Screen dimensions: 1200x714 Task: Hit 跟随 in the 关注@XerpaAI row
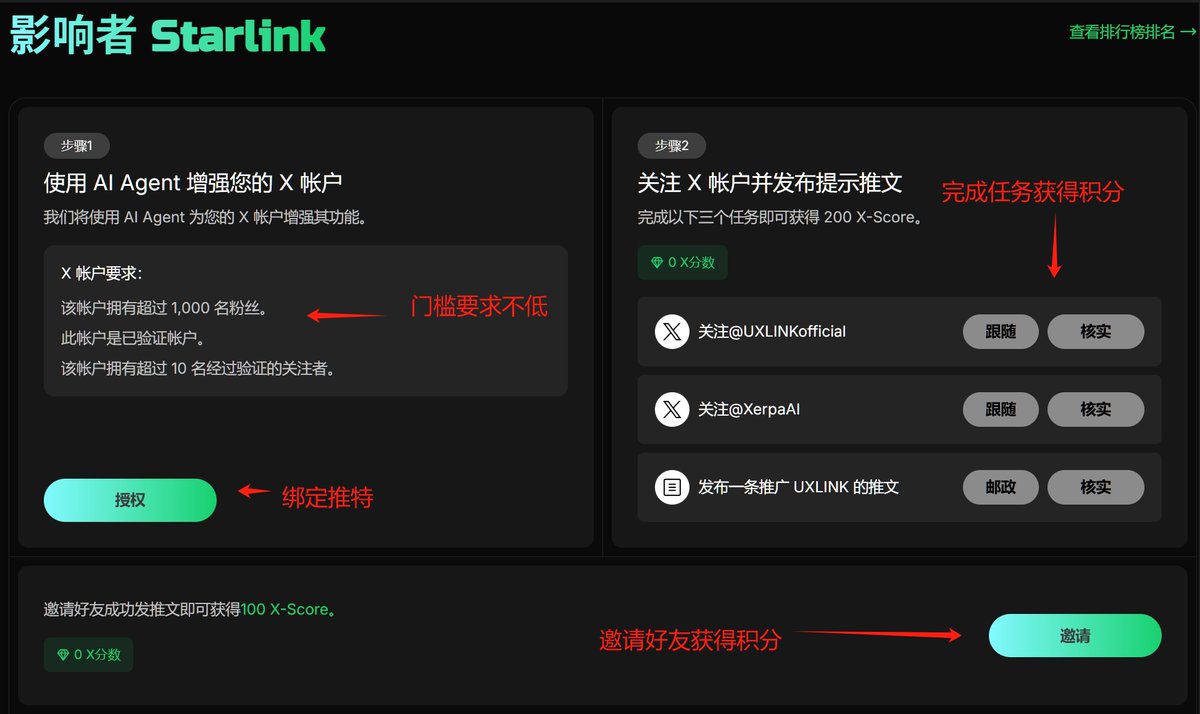[1000, 409]
